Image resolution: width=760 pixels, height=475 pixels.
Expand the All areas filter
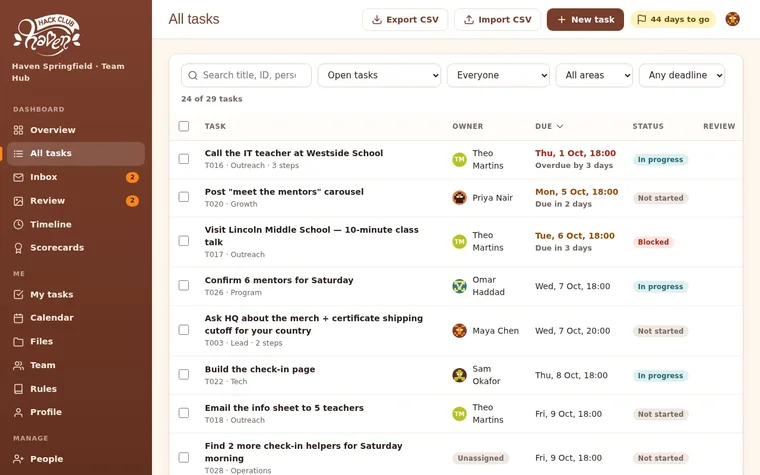594,76
